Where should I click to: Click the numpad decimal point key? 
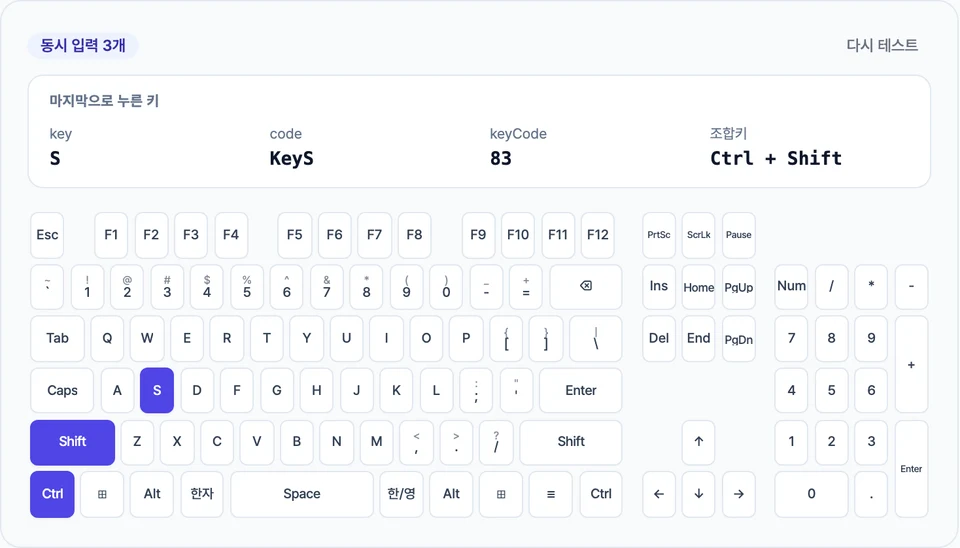(x=871, y=494)
